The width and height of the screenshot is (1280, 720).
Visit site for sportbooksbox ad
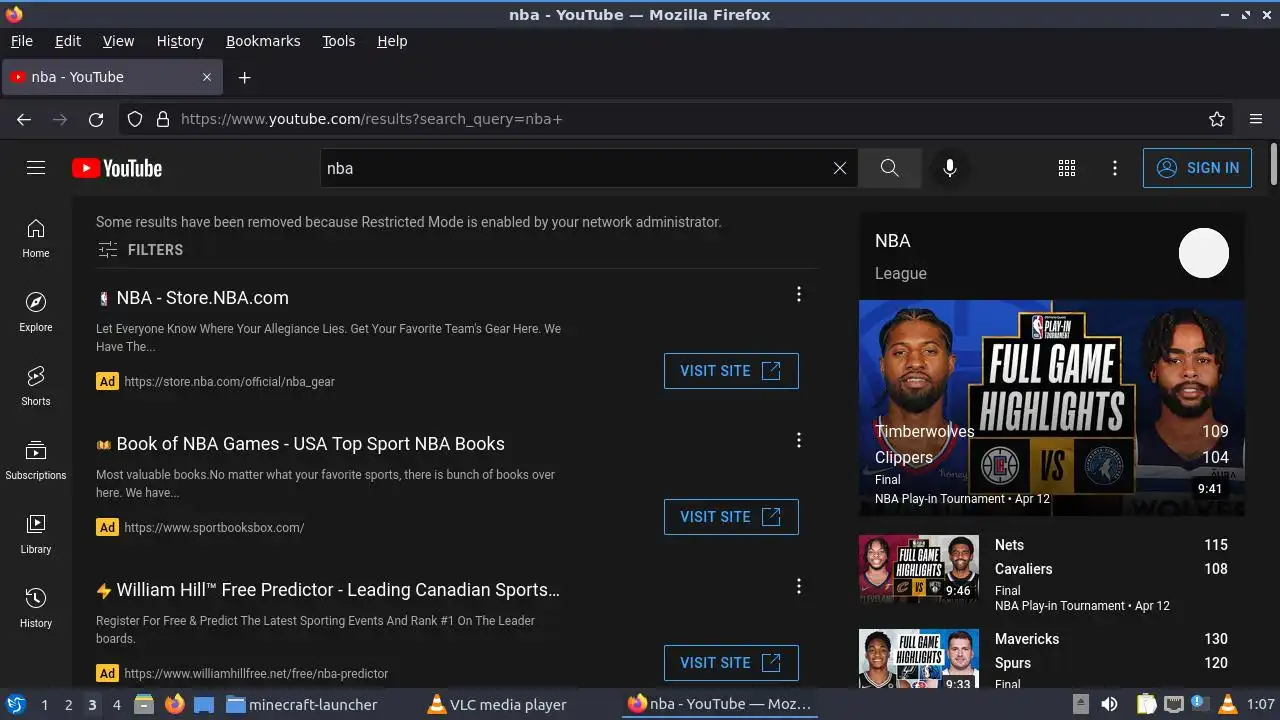731,516
